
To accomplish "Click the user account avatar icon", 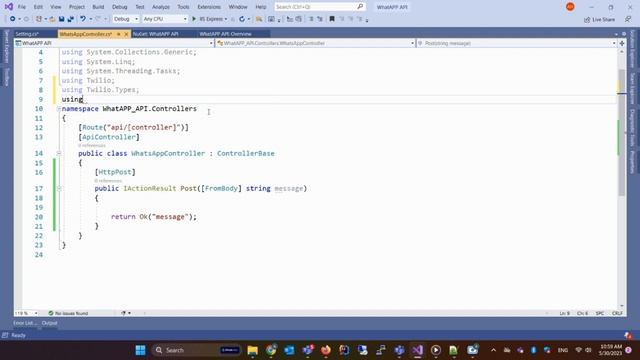I will point(570,7).
